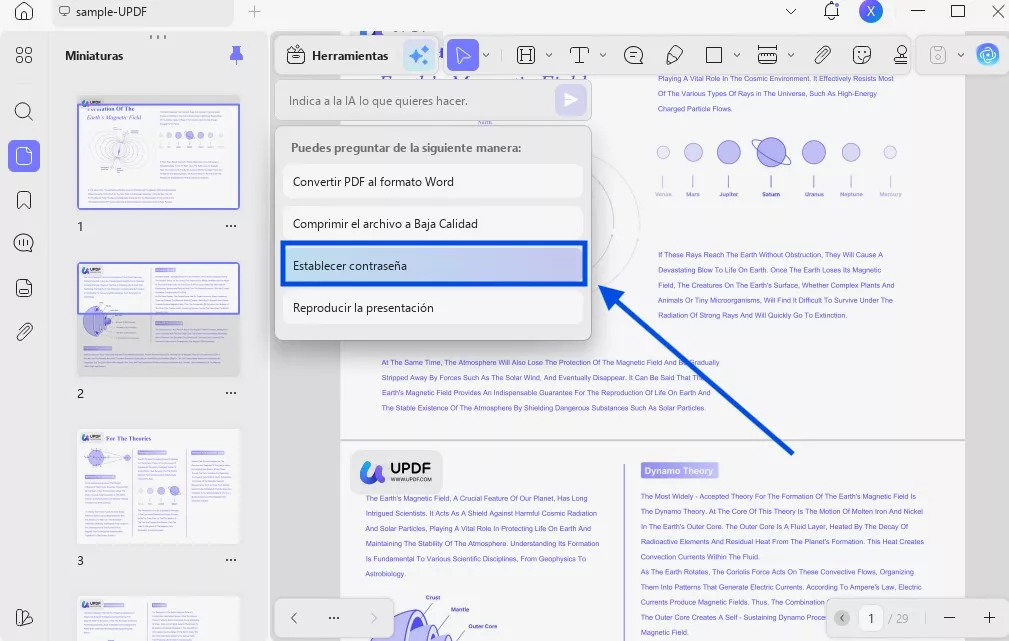Image resolution: width=1009 pixels, height=641 pixels.
Task: Expand the cursor select tool dropdown arrow
Action: coord(486,56)
